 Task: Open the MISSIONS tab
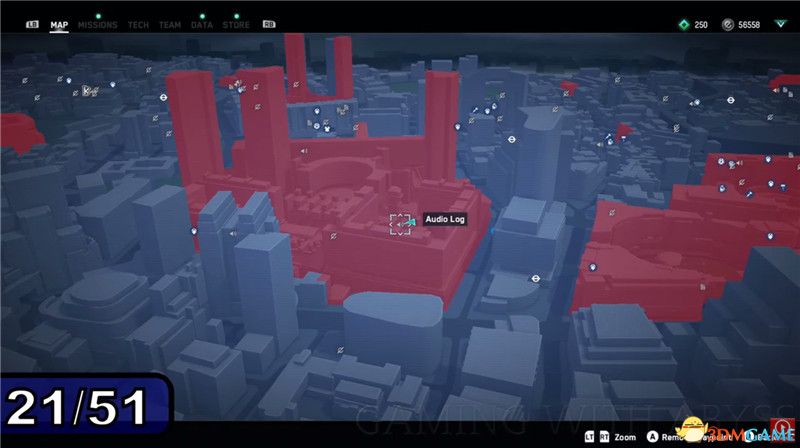(x=97, y=25)
